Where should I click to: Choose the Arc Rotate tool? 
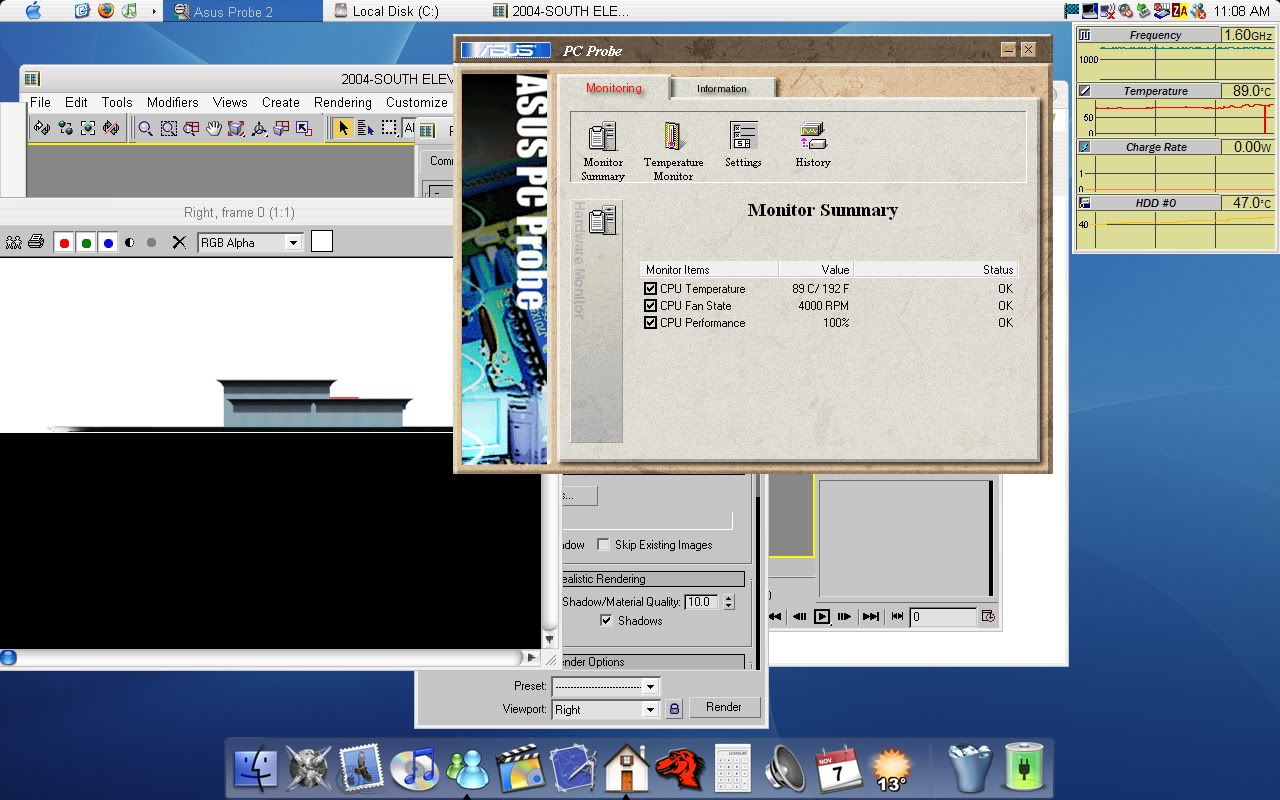(x=259, y=128)
